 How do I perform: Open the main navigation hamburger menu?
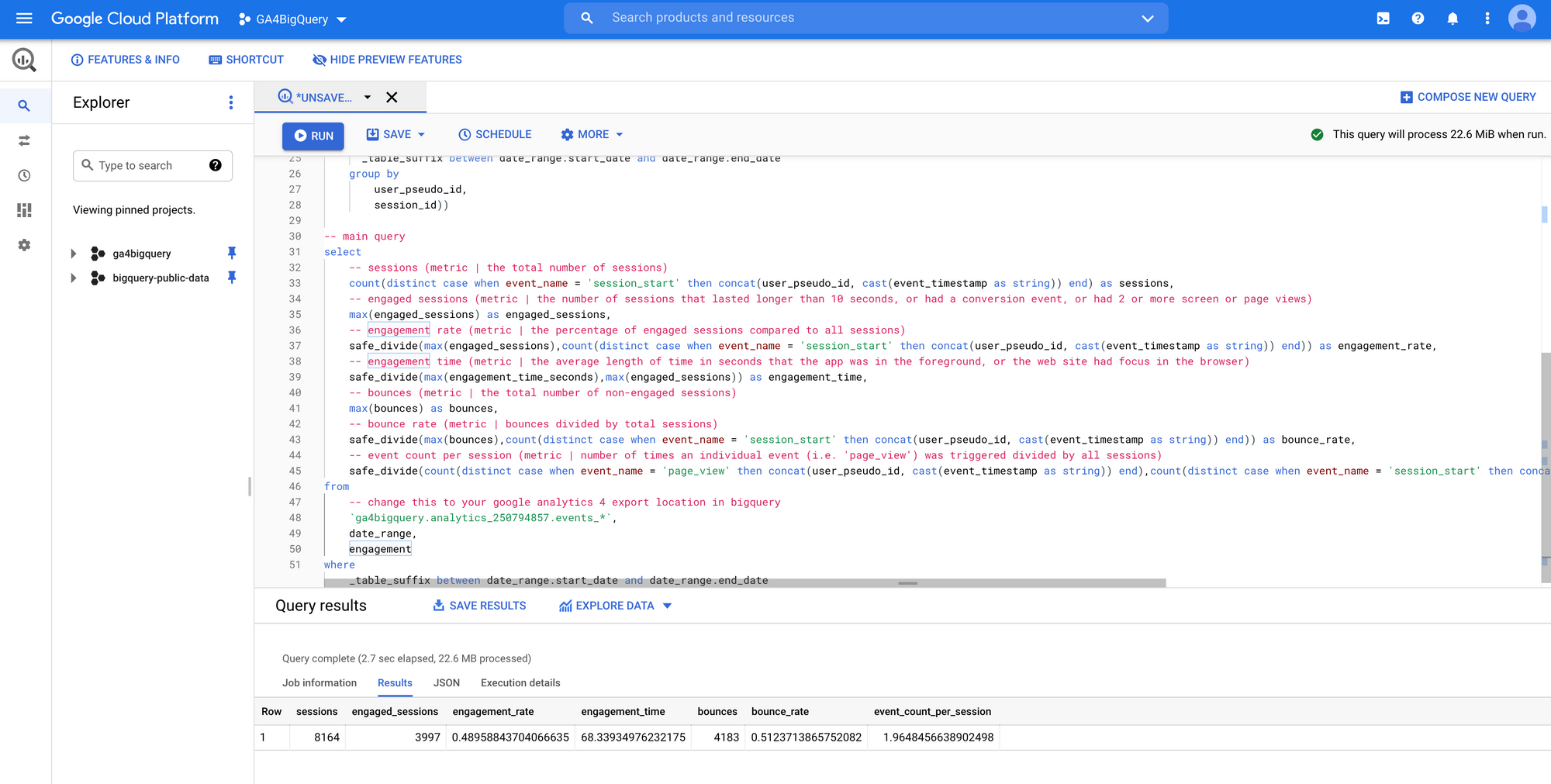click(x=24, y=18)
